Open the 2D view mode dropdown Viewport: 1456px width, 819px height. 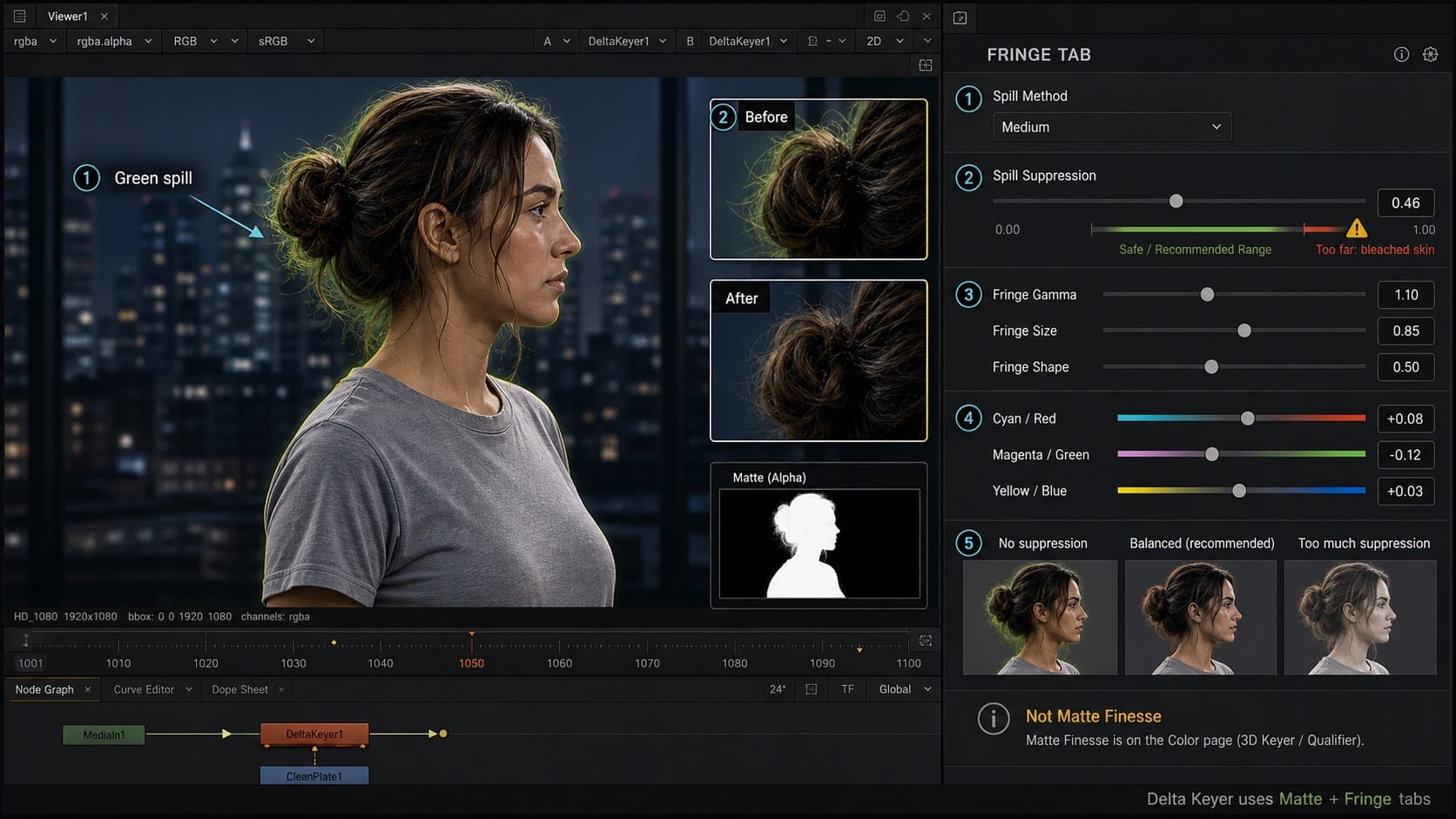(884, 41)
